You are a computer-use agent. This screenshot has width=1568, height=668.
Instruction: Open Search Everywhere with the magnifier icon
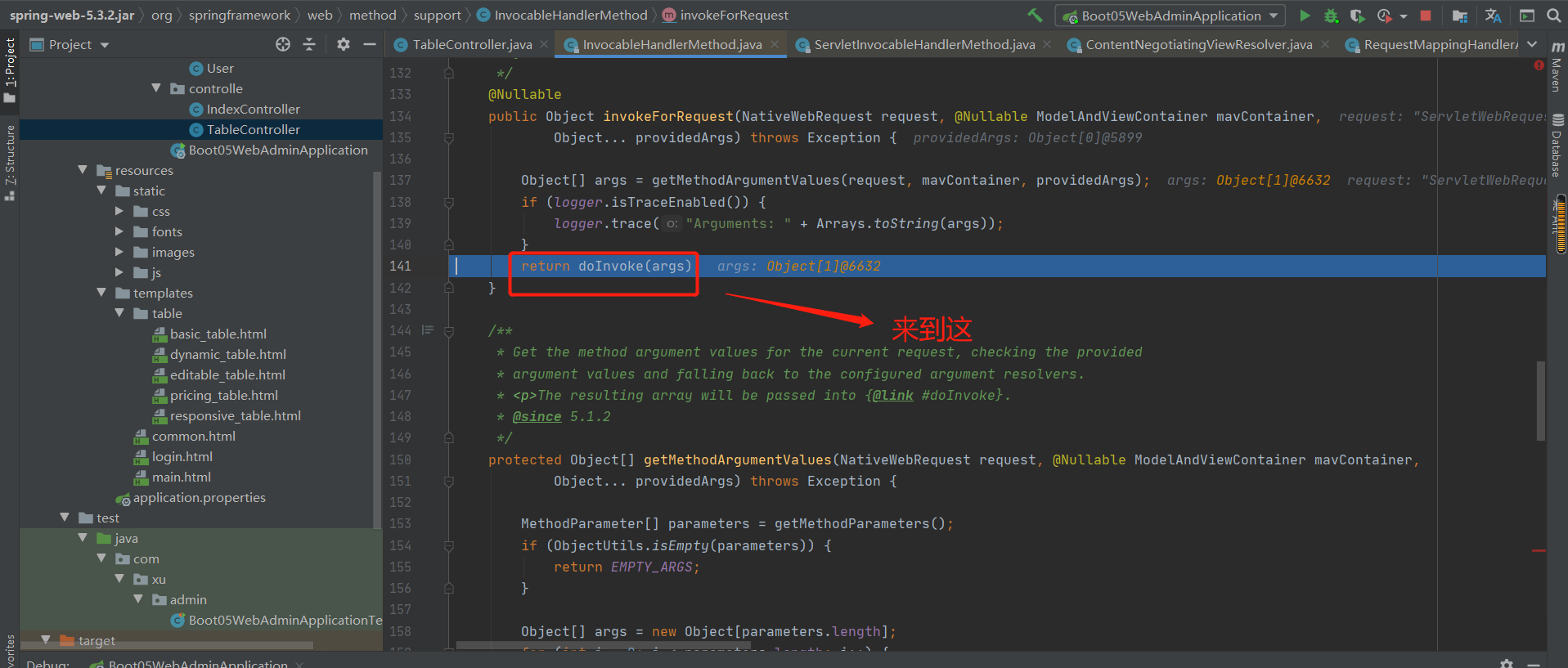(1553, 16)
